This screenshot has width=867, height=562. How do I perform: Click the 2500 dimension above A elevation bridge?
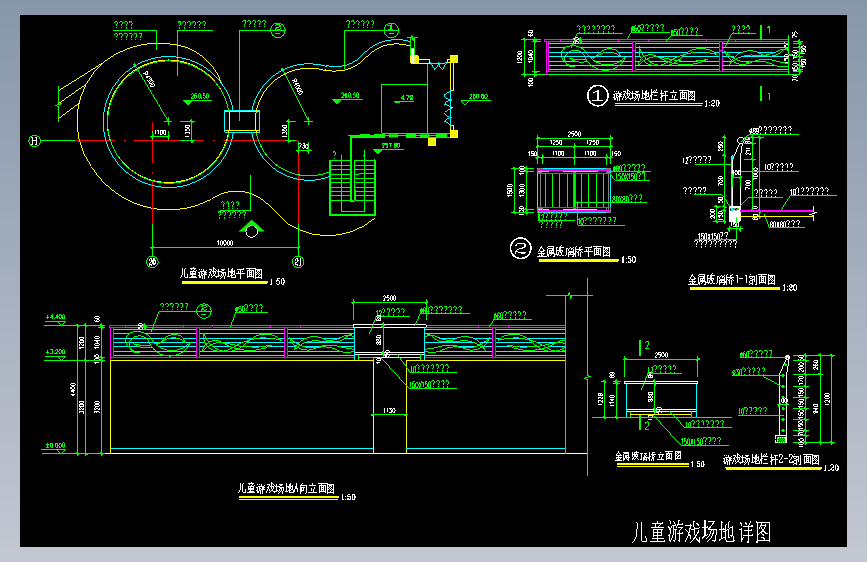(x=389, y=298)
